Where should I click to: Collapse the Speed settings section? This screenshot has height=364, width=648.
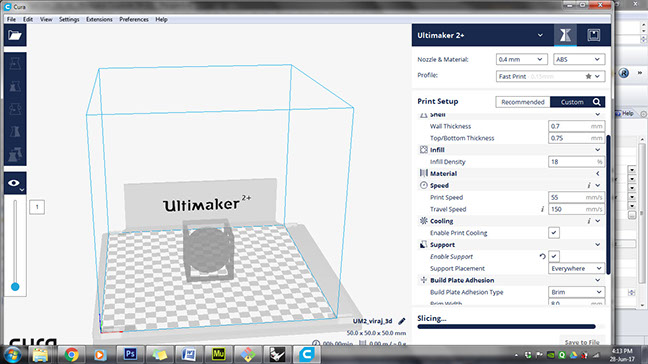[598, 186]
